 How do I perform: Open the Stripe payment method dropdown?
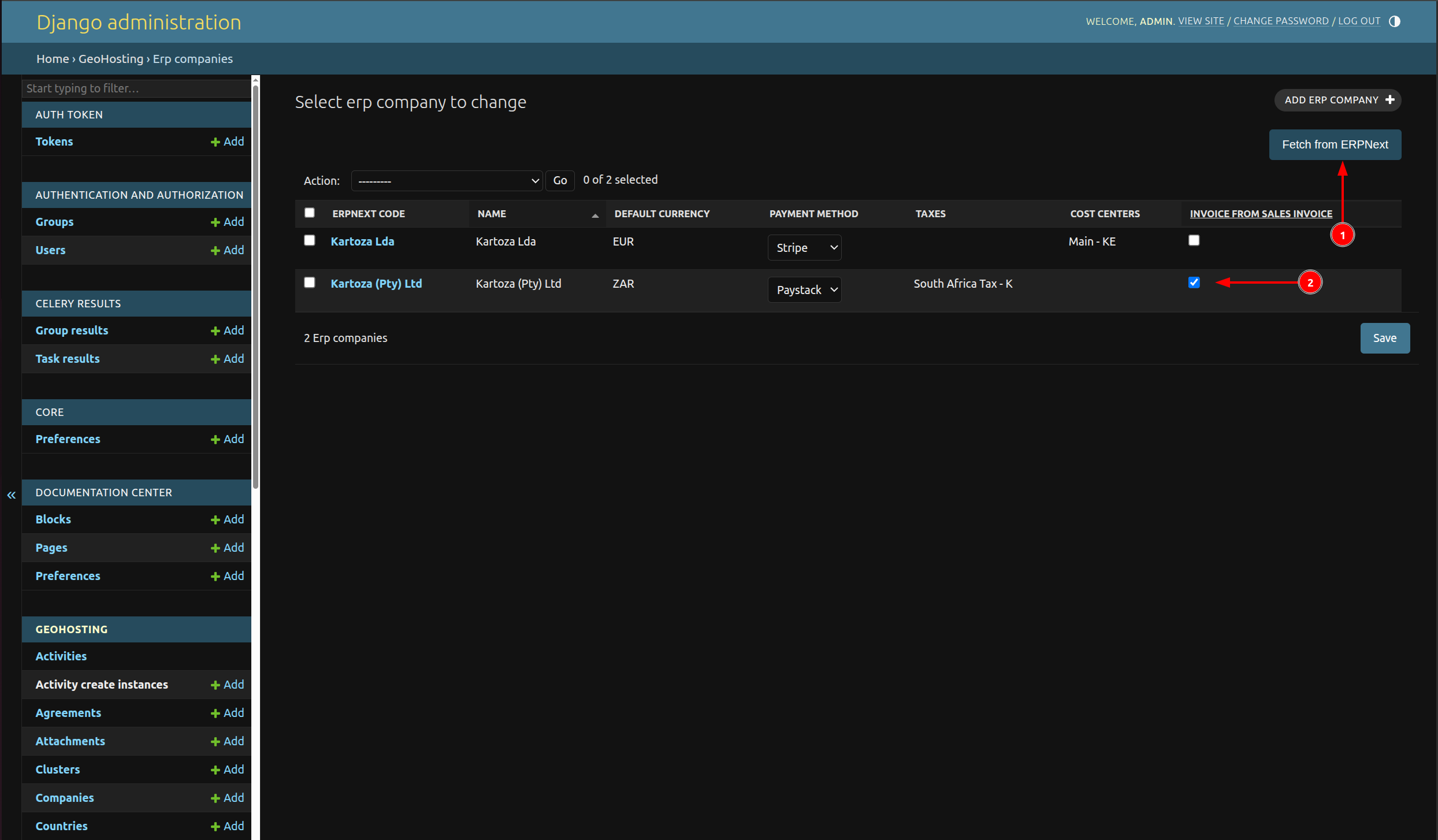point(804,248)
